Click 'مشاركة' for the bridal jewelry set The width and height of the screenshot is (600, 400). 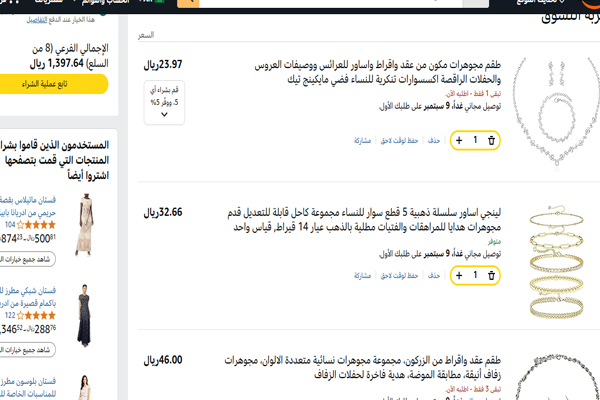click(x=362, y=140)
